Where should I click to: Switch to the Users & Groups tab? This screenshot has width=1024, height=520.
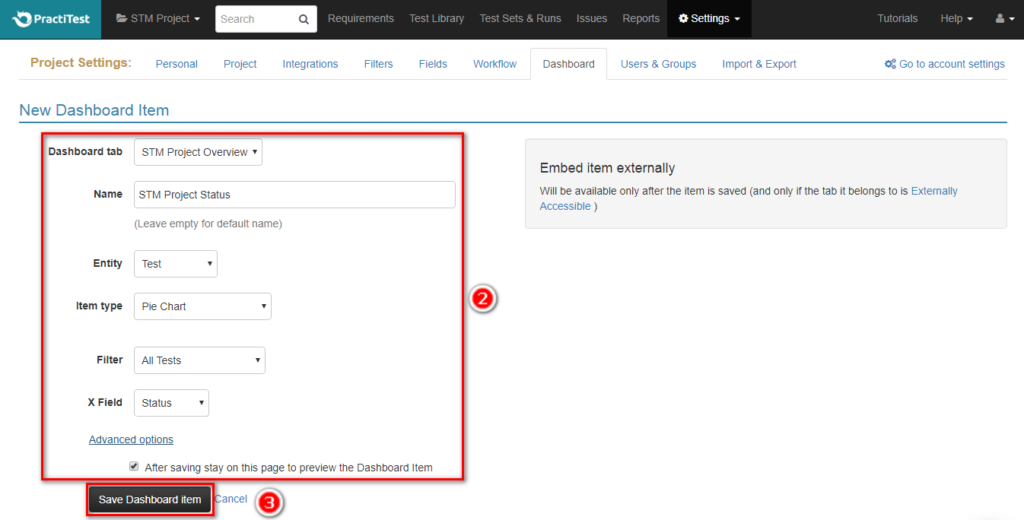pyautogui.click(x=658, y=64)
